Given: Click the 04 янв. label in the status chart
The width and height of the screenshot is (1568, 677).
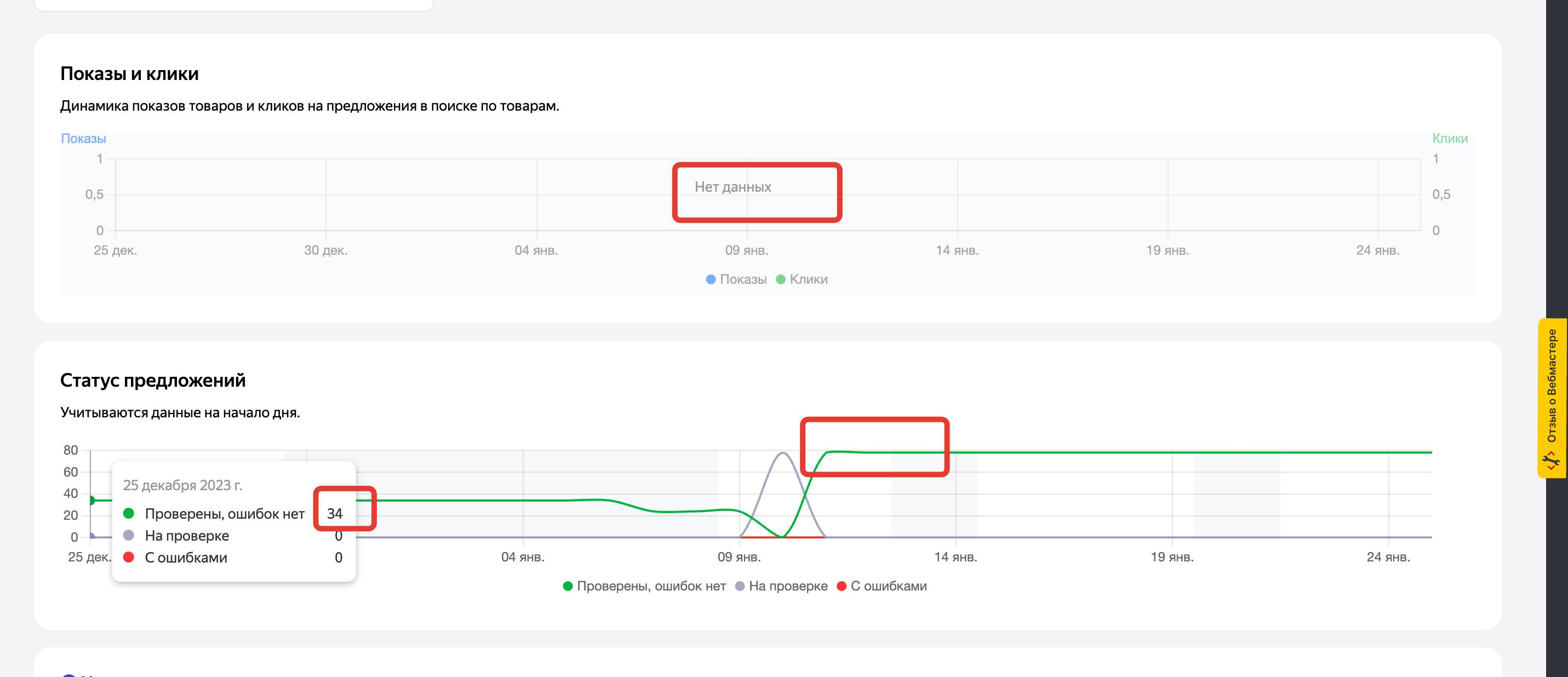Looking at the screenshot, I should pos(523,557).
